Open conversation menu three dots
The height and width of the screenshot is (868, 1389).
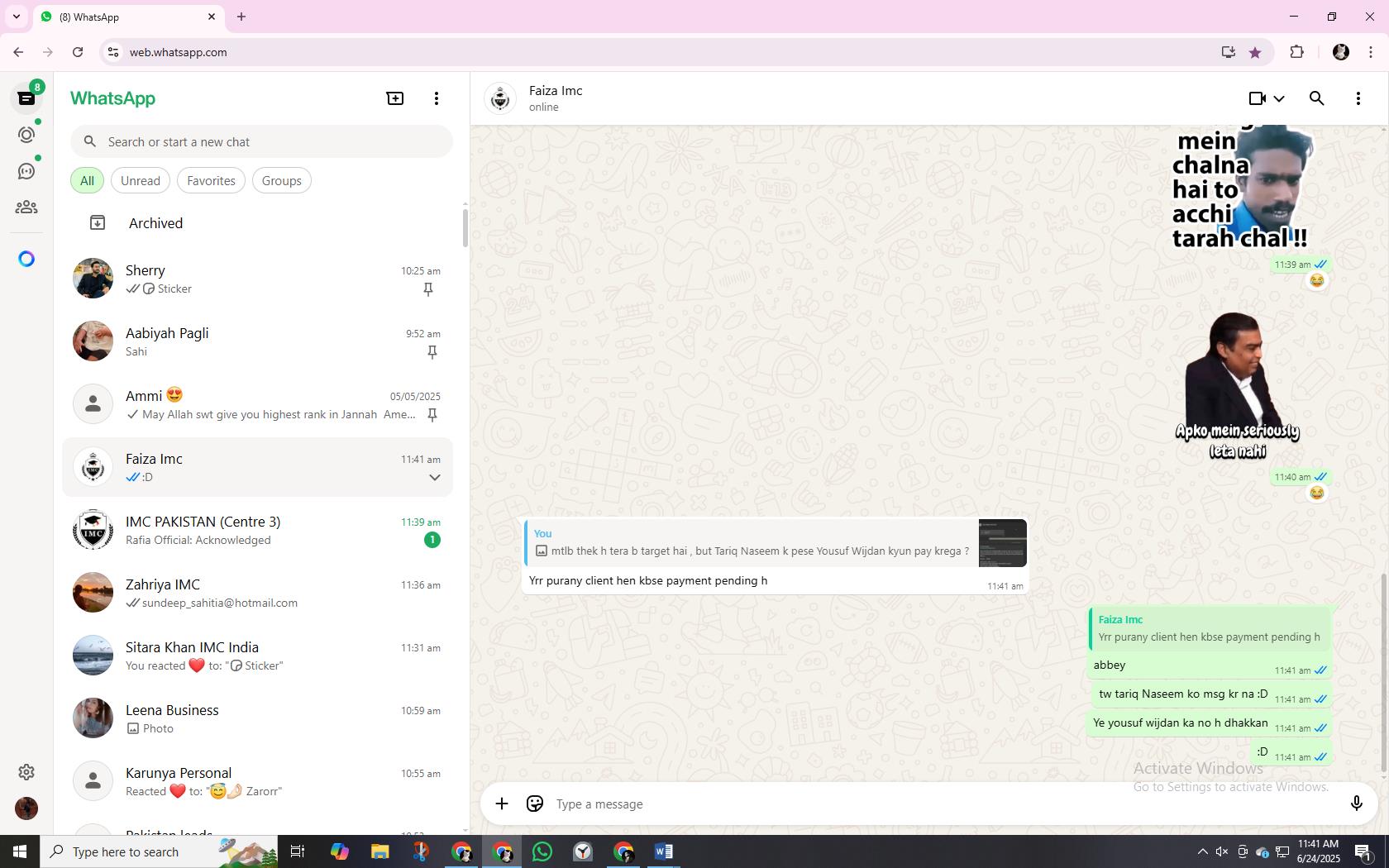tap(1358, 98)
